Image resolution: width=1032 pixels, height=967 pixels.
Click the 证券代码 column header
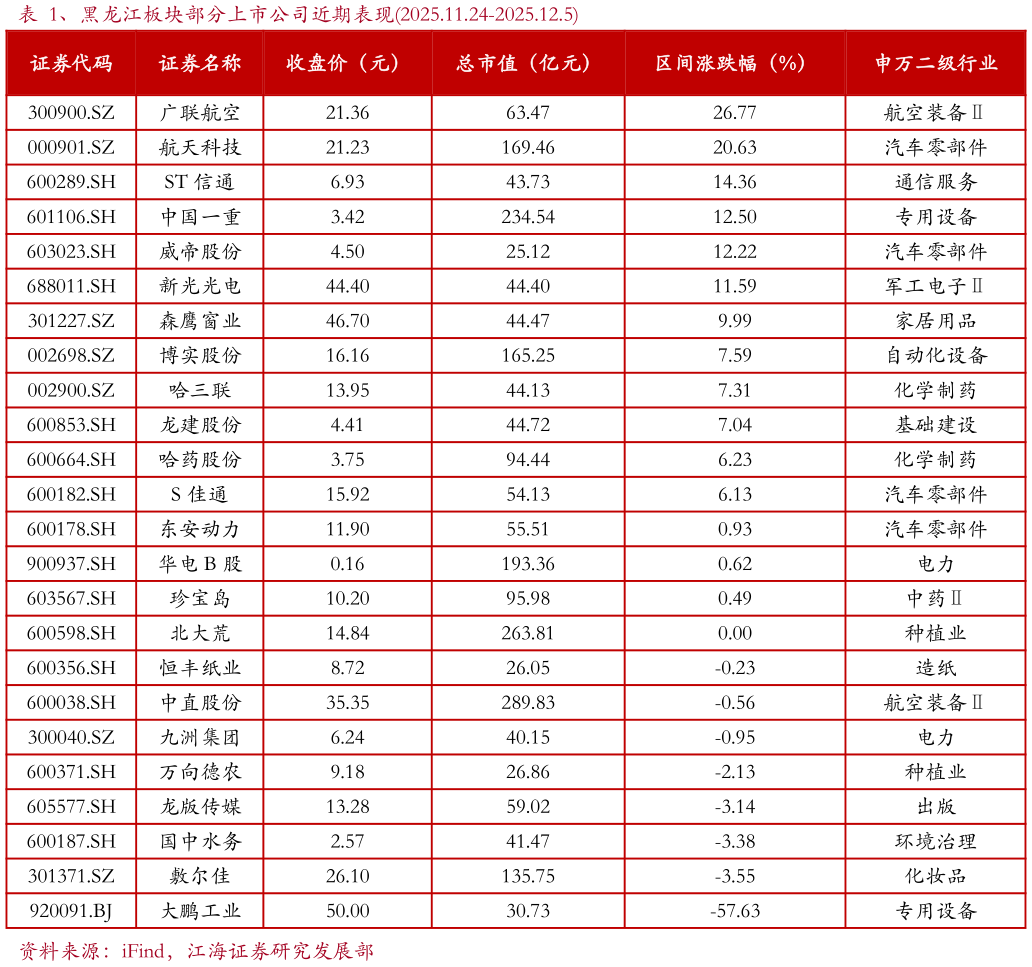point(73,63)
